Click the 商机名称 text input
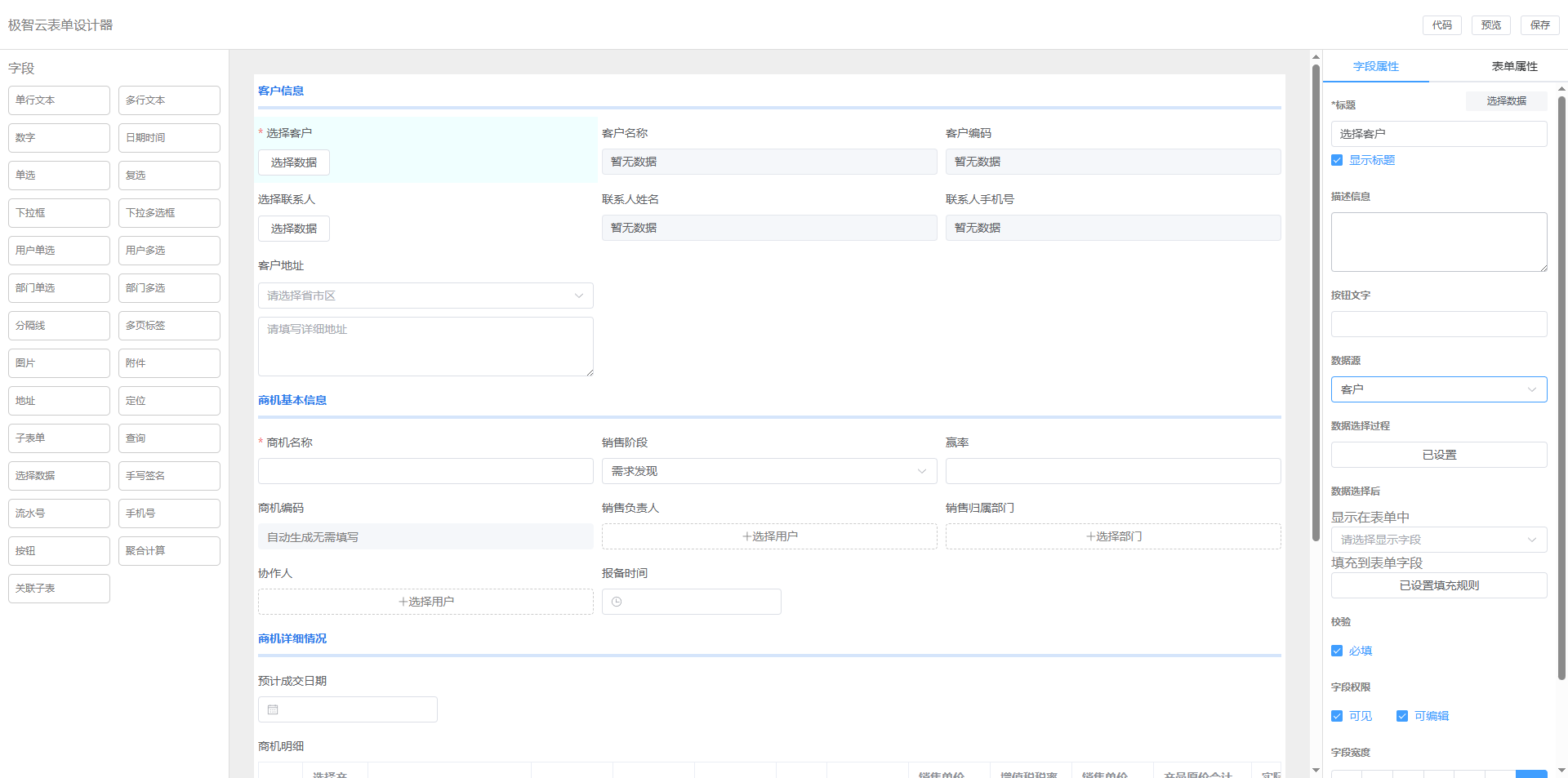The image size is (1568, 778). (425, 471)
